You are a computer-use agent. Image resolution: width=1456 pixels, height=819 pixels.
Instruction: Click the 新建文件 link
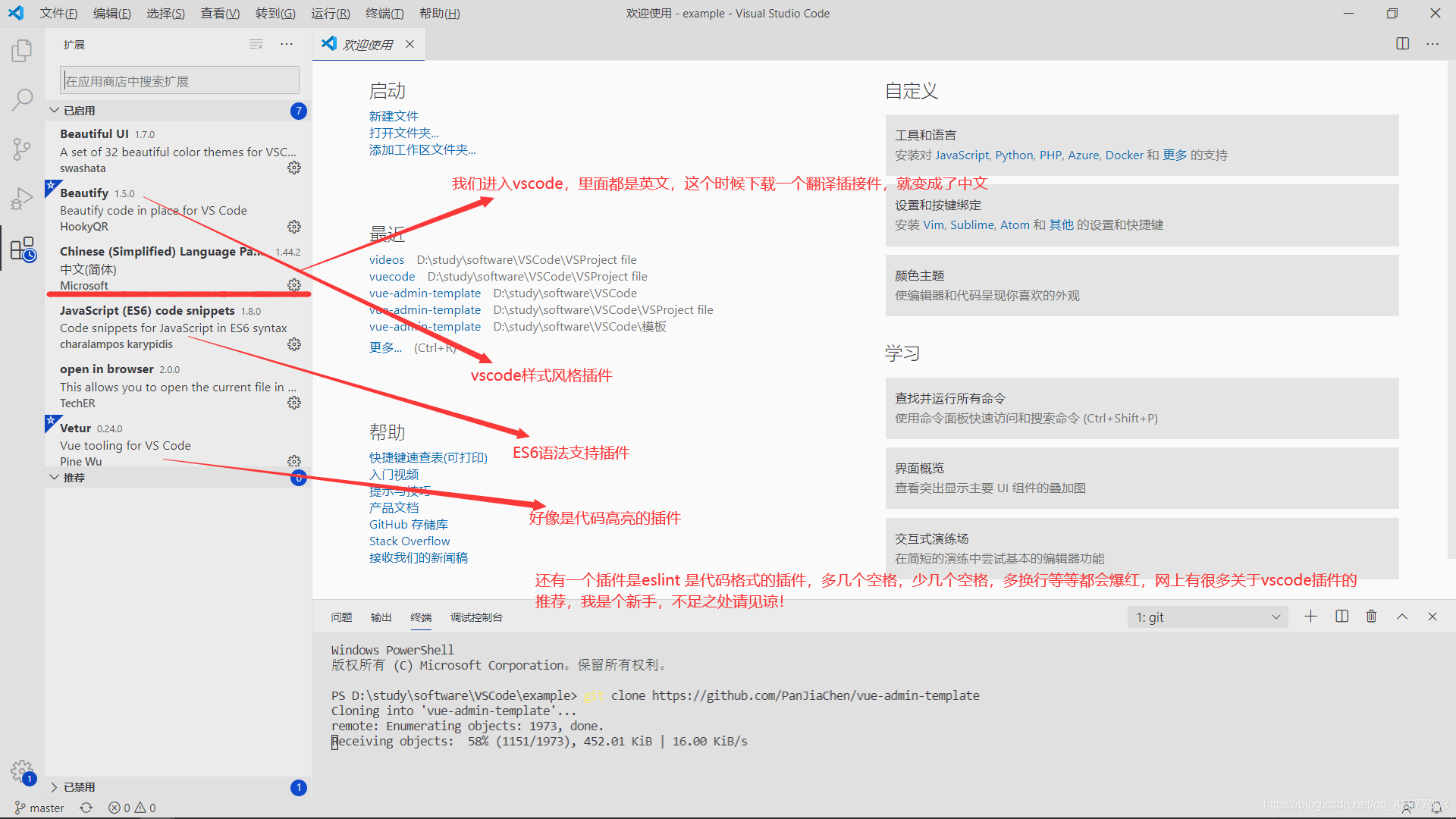click(394, 116)
